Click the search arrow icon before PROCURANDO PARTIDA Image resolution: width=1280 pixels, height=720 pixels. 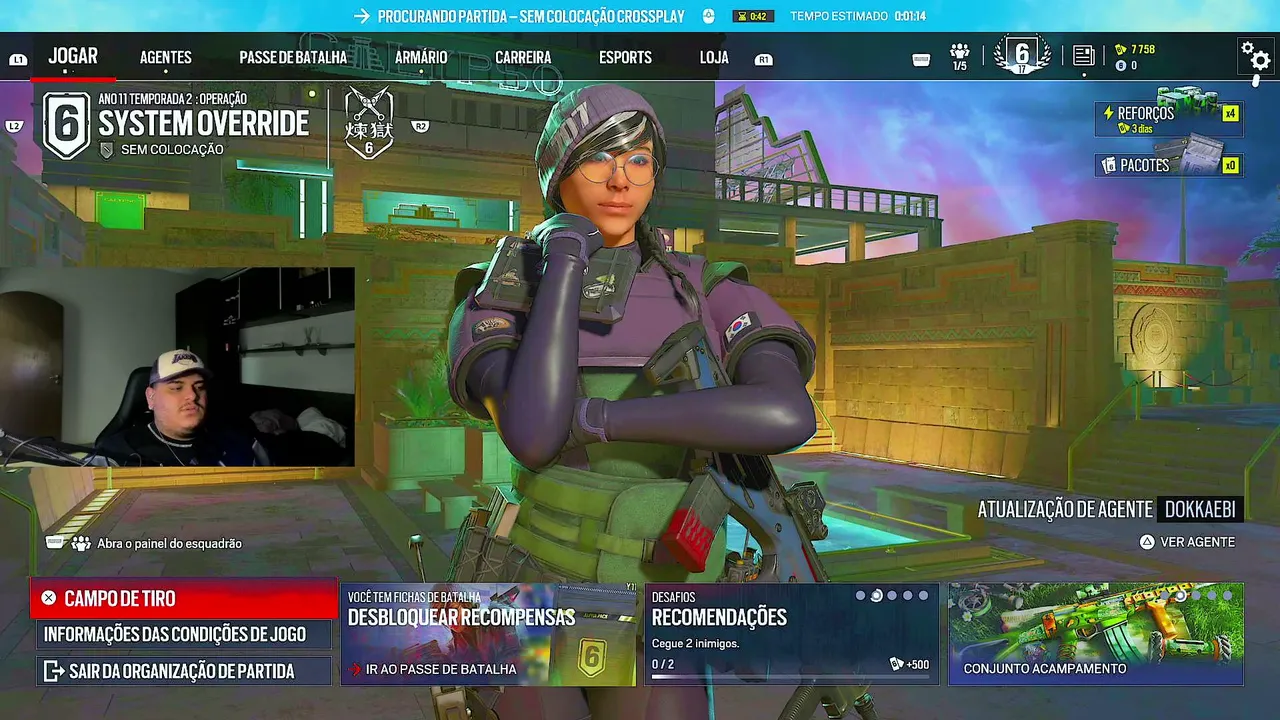(361, 16)
